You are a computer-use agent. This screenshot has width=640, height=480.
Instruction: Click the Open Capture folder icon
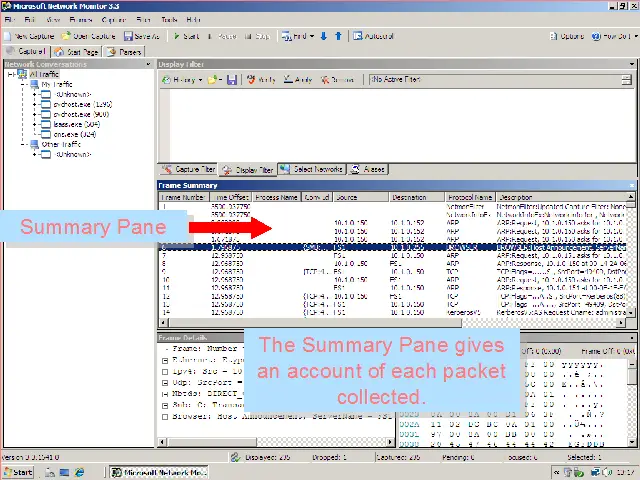(x=66, y=36)
